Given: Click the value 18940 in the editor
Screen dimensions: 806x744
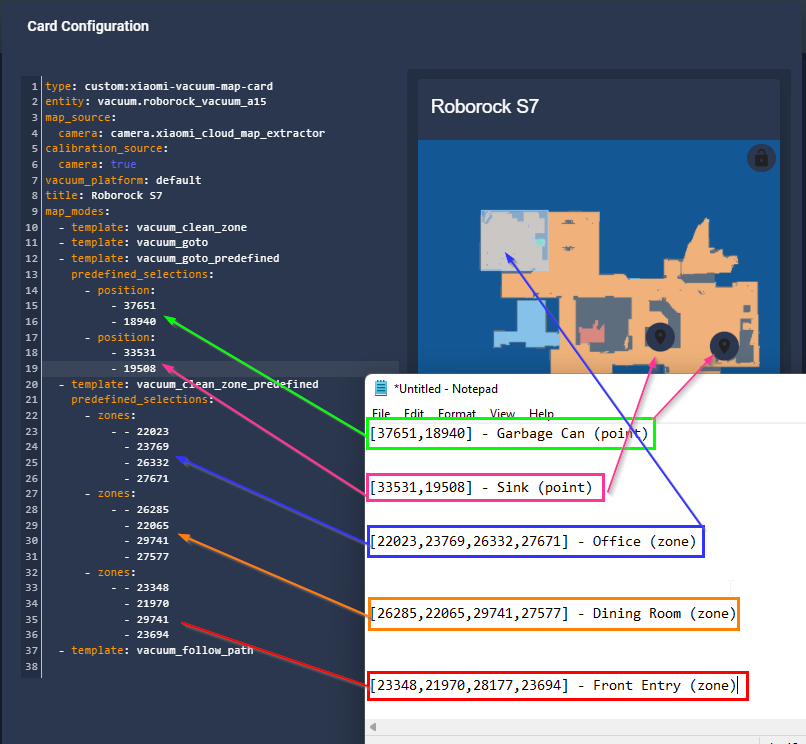Looking at the screenshot, I should [139, 321].
